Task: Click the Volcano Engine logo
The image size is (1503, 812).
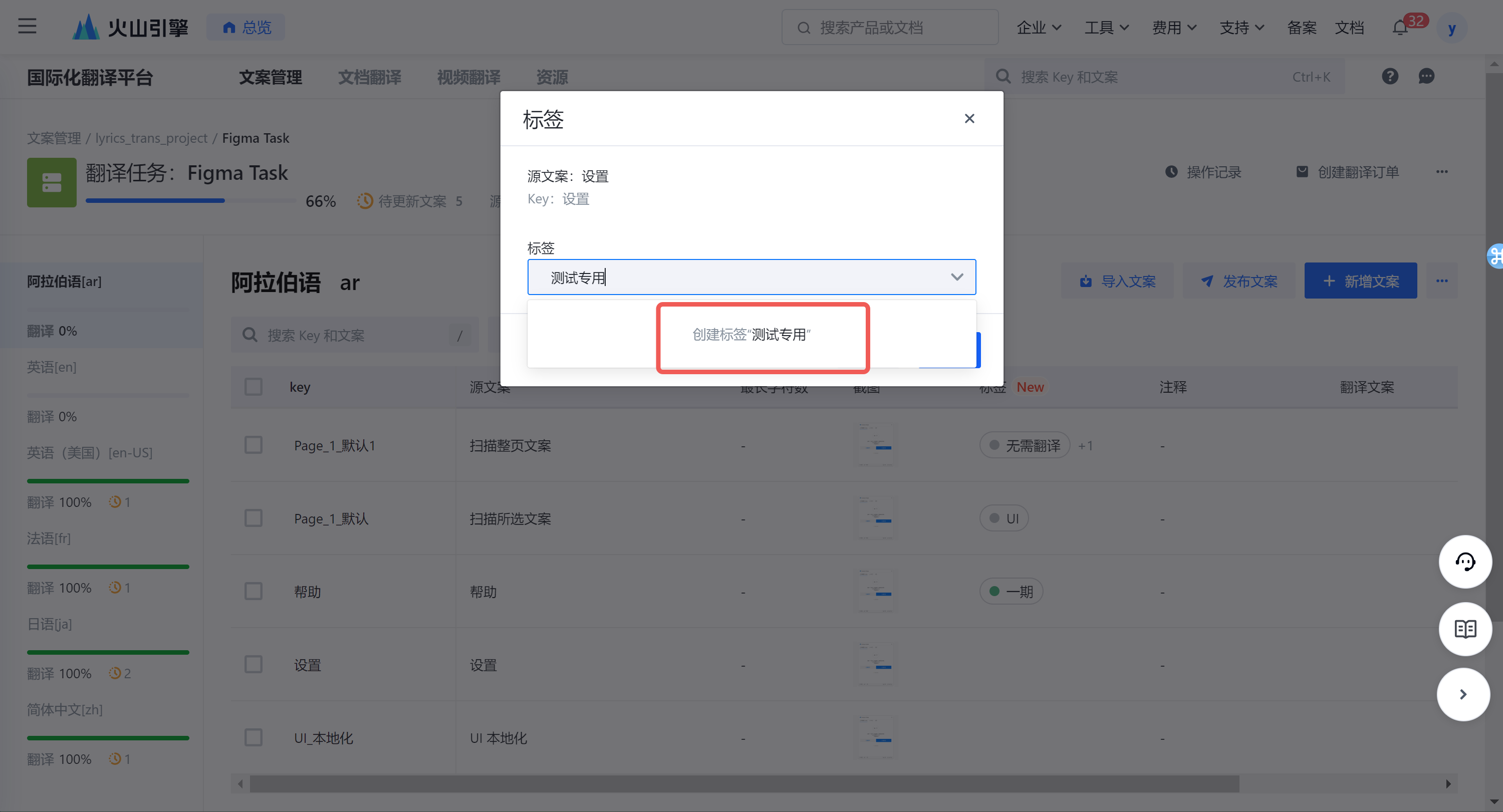Action: coord(131,27)
